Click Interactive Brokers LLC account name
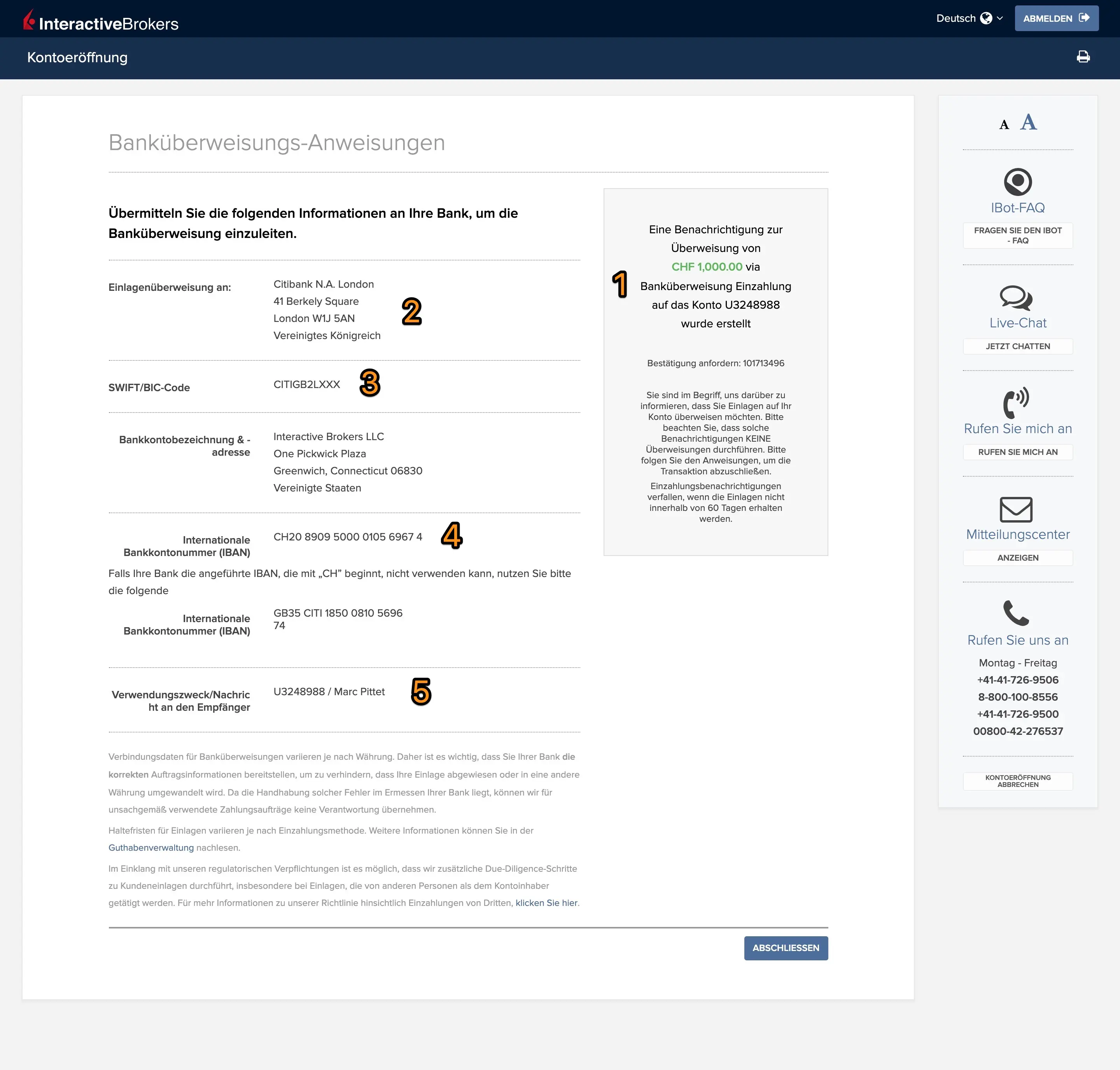The image size is (1120, 1070). pyautogui.click(x=329, y=436)
